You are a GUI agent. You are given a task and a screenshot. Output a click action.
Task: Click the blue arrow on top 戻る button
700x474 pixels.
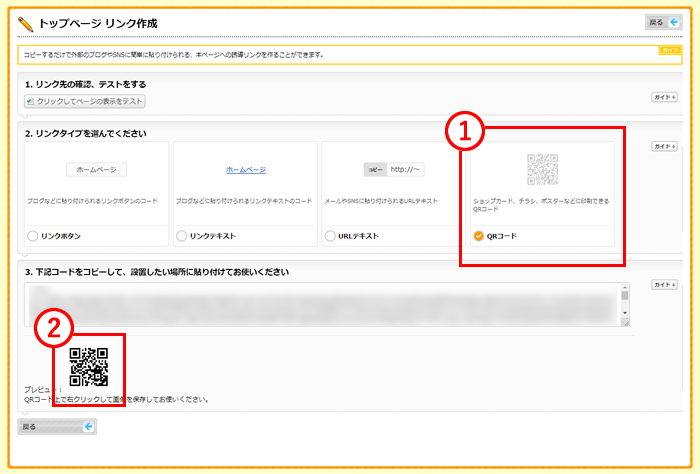click(674, 22)
